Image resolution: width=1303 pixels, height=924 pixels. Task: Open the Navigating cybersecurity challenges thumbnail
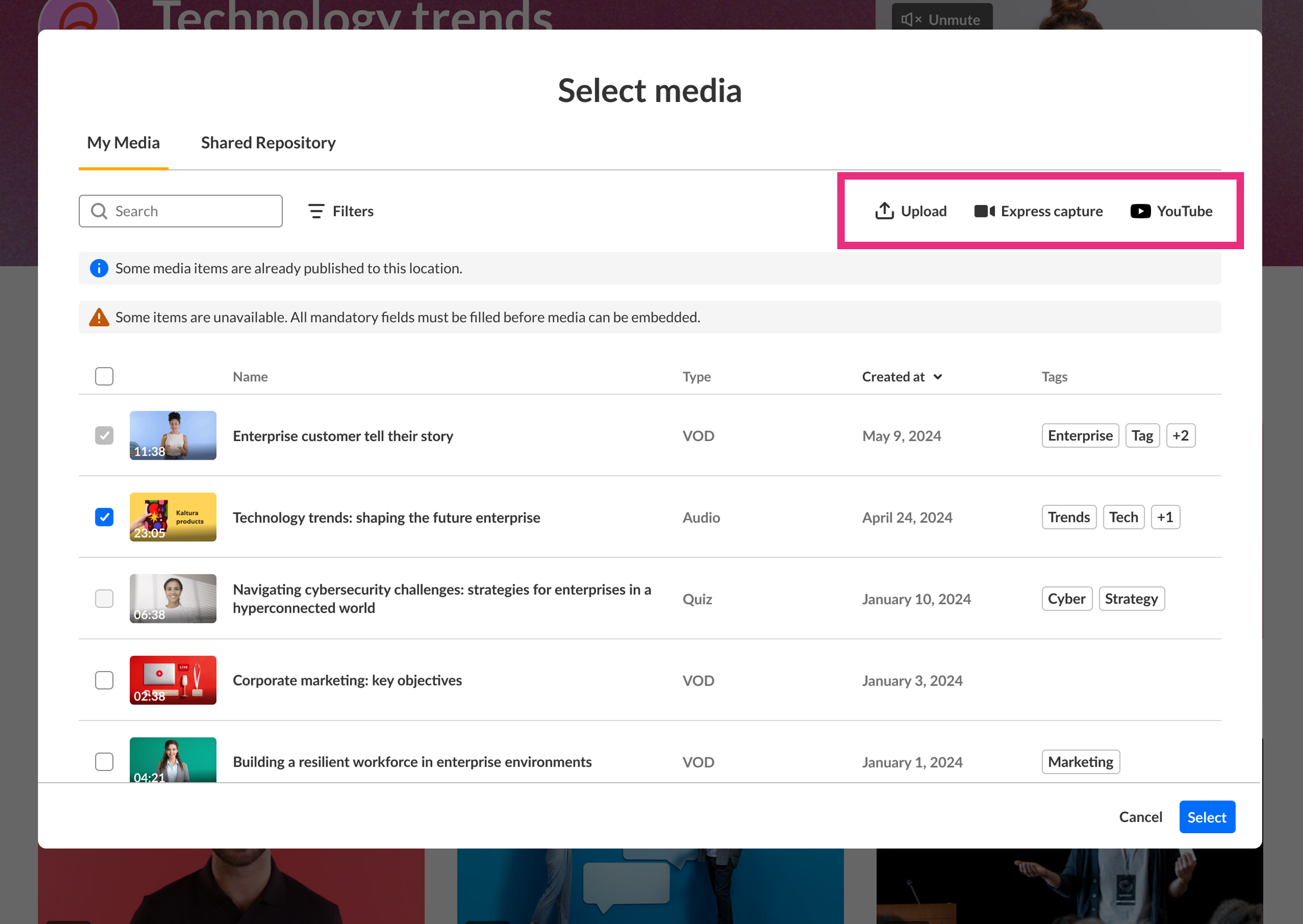tap(172, 598)
